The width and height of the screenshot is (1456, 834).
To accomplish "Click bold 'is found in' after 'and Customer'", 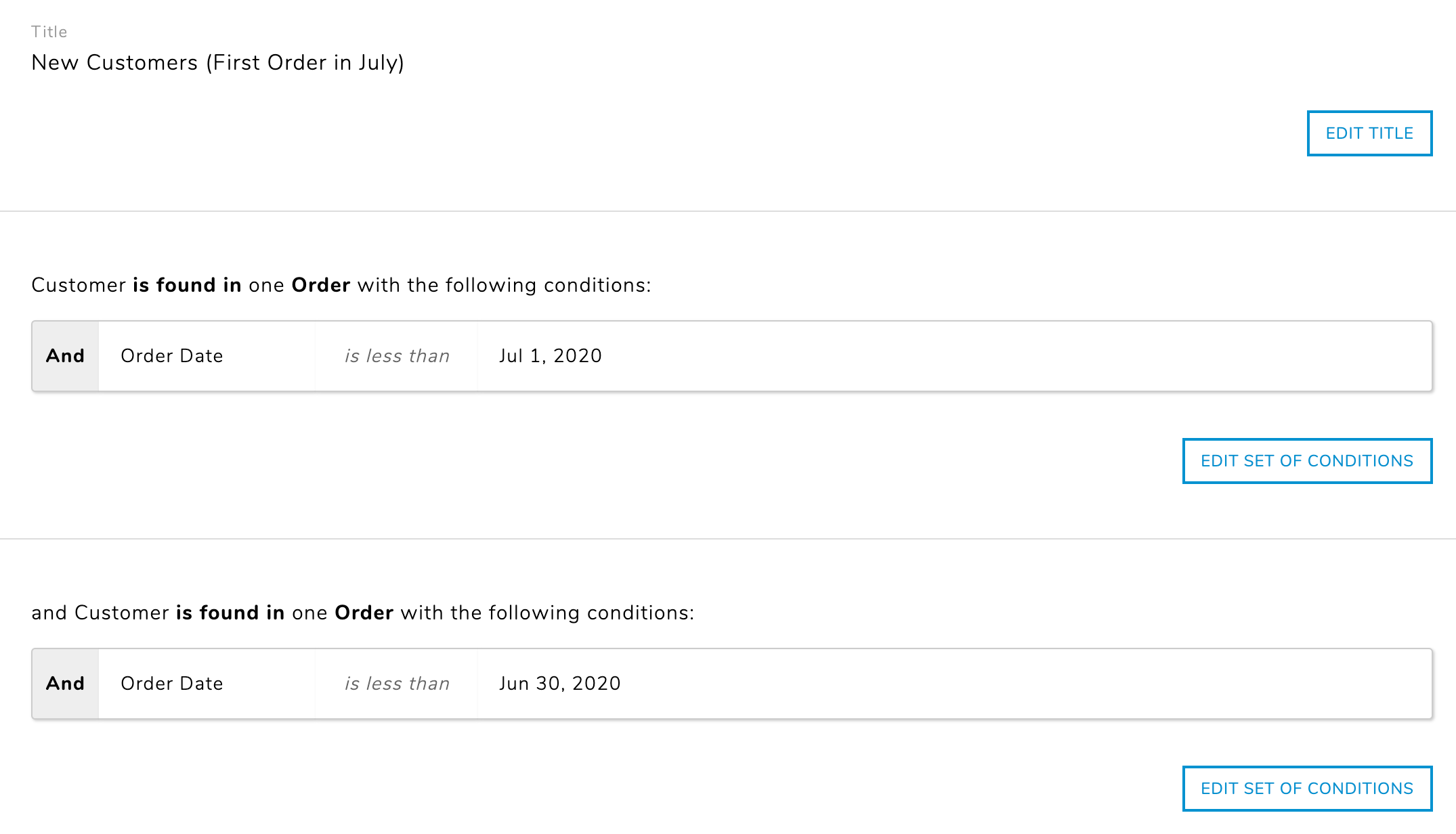I will [x=230, y=613].
